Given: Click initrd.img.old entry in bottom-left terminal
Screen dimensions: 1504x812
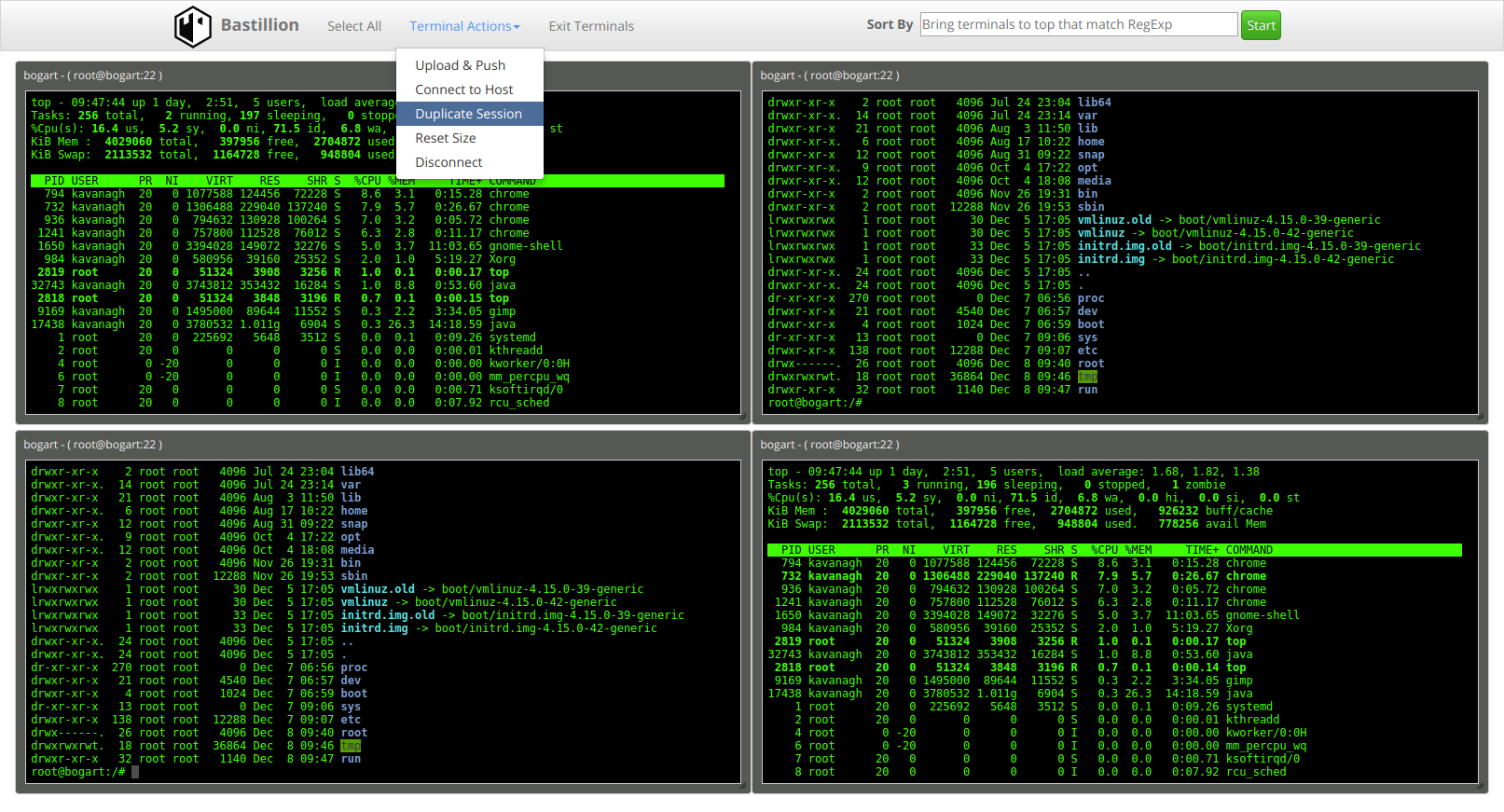Looking at the screenshot, I should point(388,615).
